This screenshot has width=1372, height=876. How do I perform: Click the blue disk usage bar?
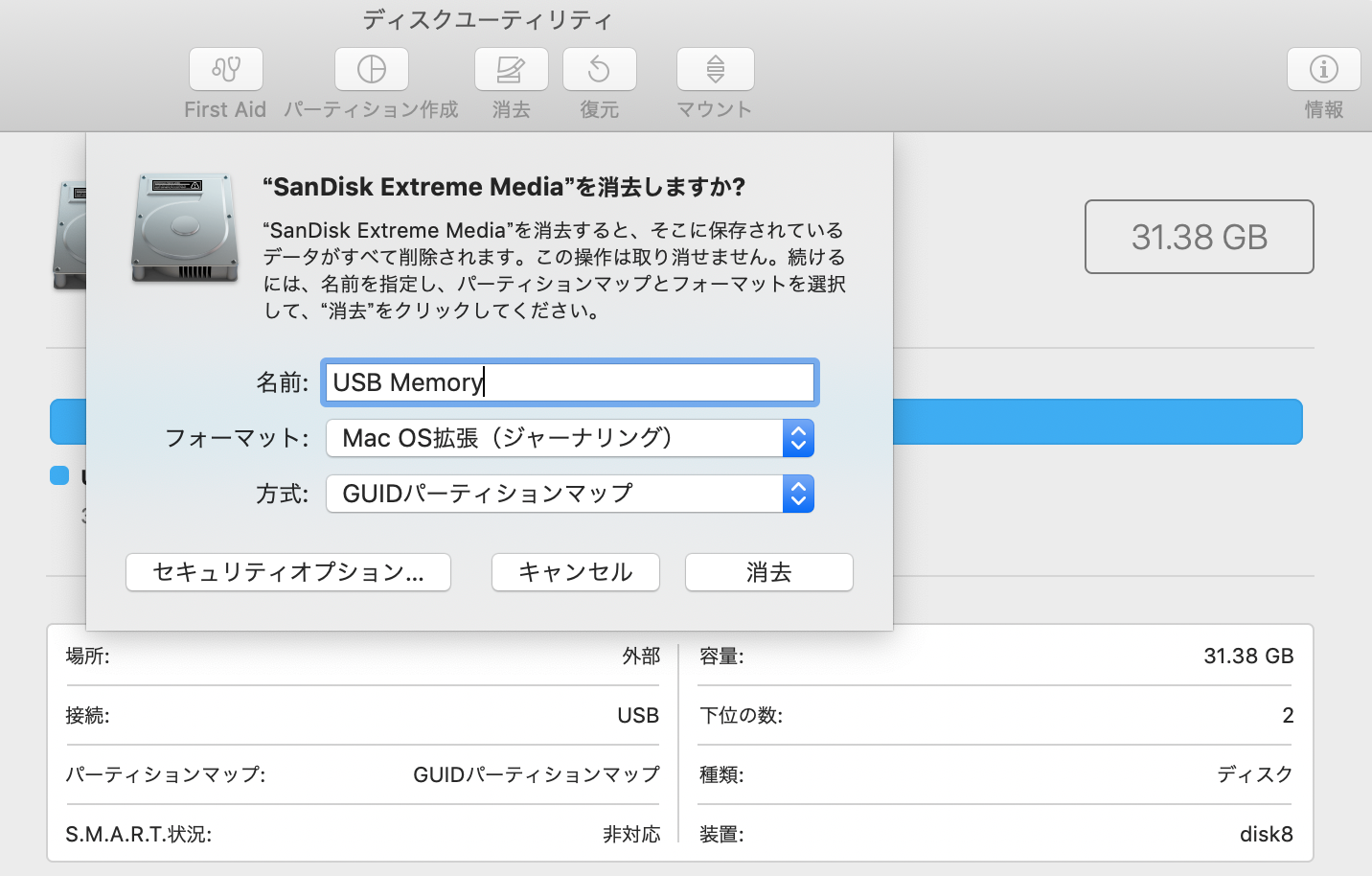tap(1097, 422)
